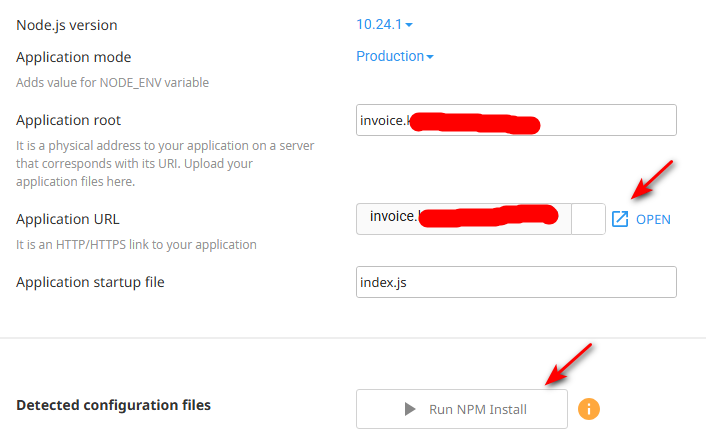Click the Application mode label
The width and height of the screenshot is (706, 440).
click(x=73, y=57)
